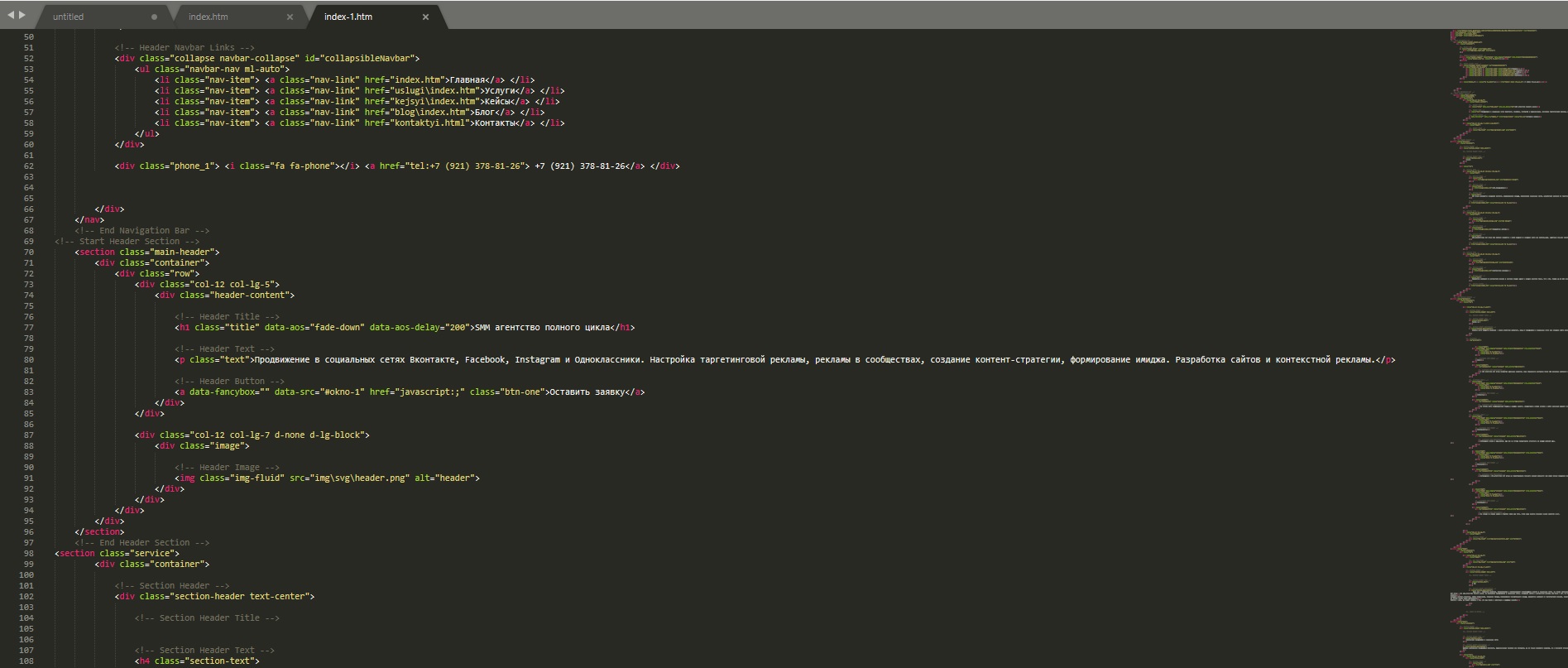Click the 'img-fluid' class value
This screenshot has width=1568, height=668.
tap(257, 478)
